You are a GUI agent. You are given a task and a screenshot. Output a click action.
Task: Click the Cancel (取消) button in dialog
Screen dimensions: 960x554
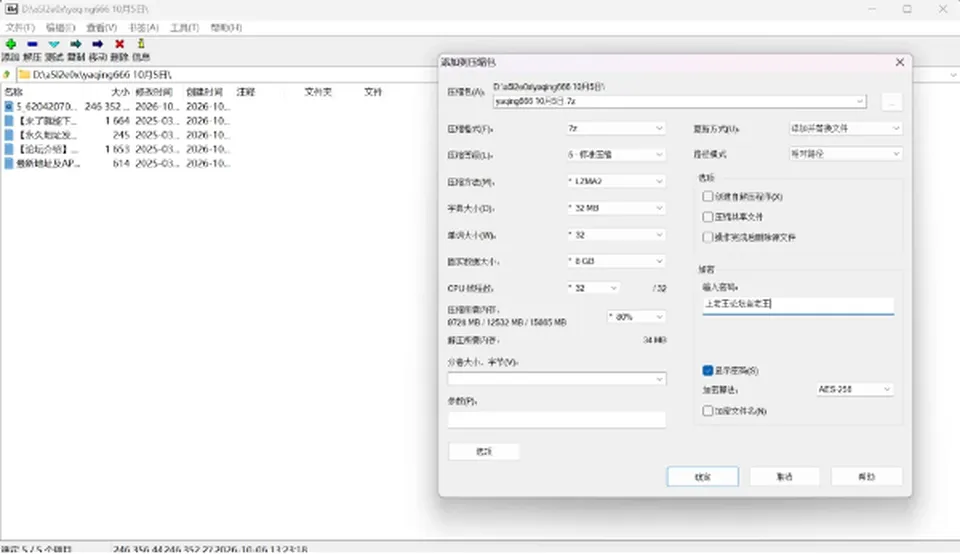pos(784,477)
